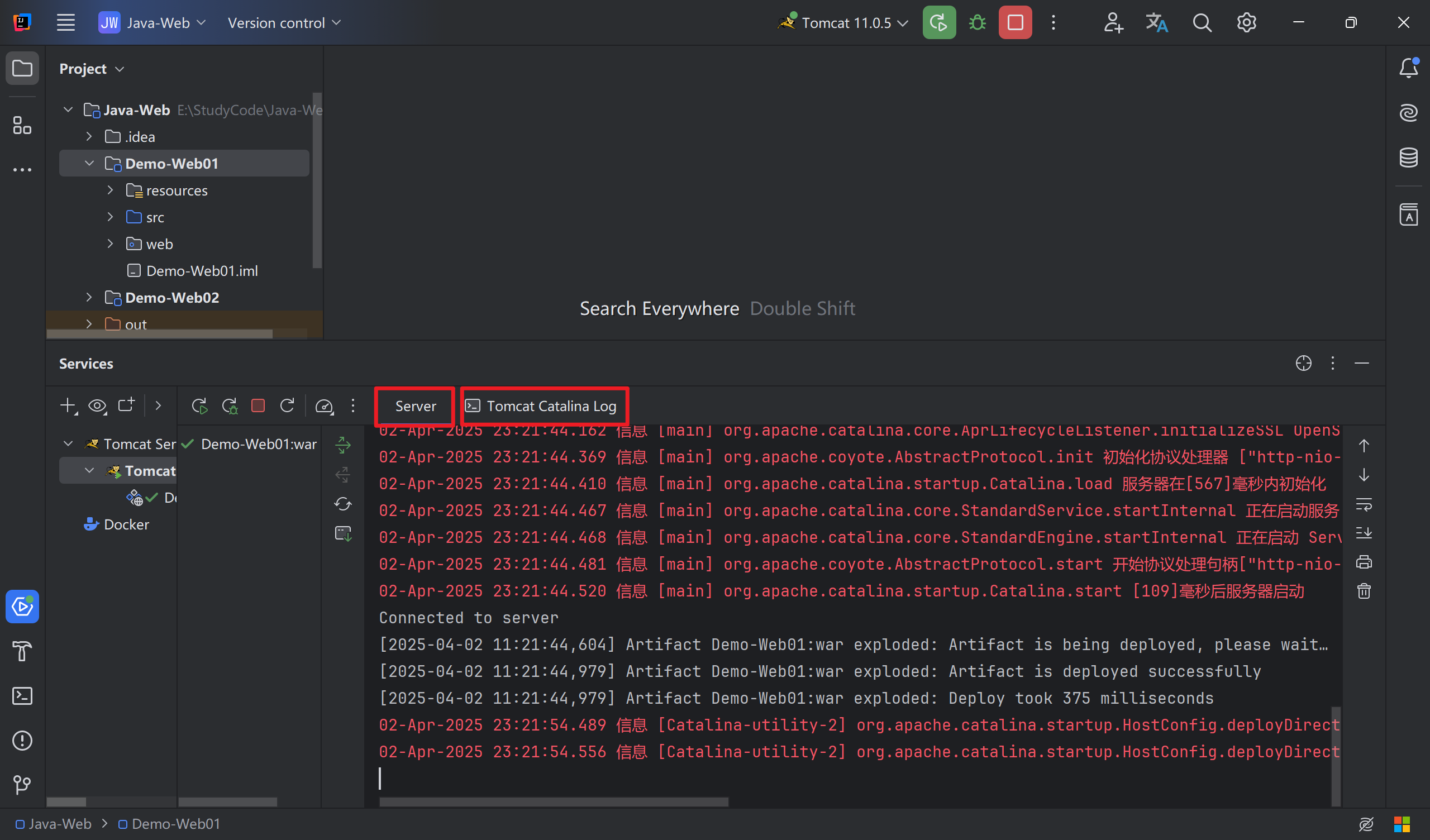This screenshot has width=1430, height=840.
Task: Expand the web folder
Action: [111, 244]
